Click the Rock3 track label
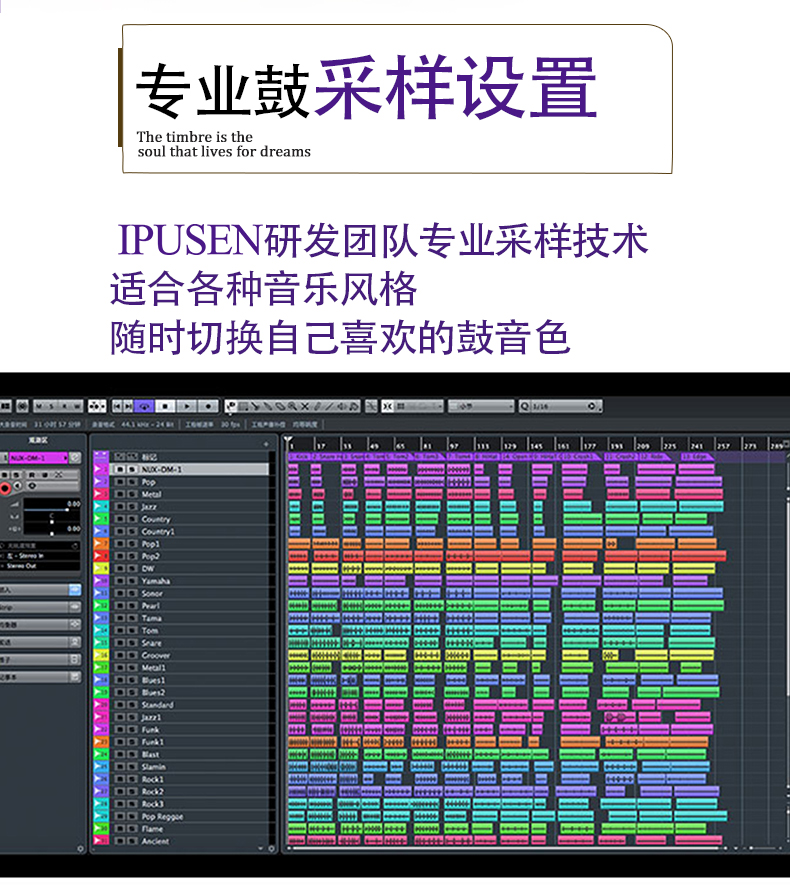 pos(153,804)
